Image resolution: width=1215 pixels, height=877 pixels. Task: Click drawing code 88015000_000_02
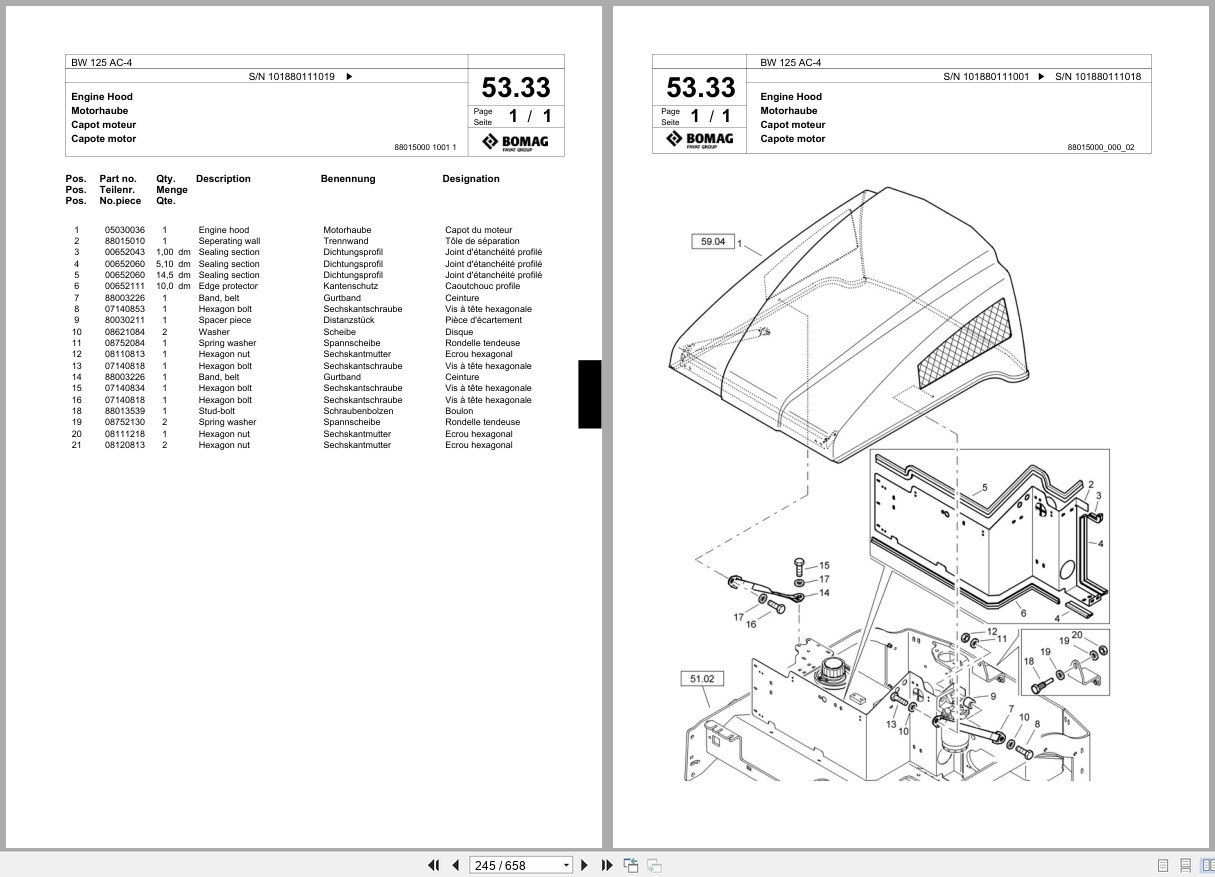1101,148
